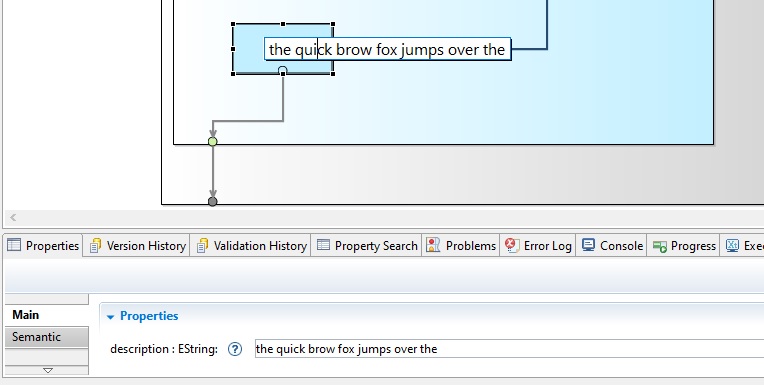Click the down arrow below Semantic tab

click(48, 370)
